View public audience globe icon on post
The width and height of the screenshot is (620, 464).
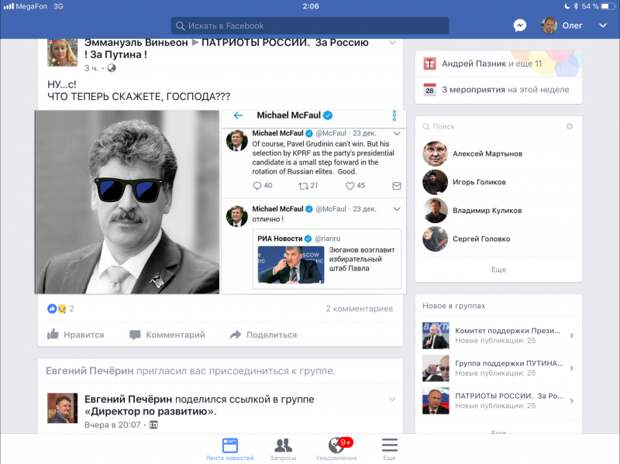click(112, 68)
